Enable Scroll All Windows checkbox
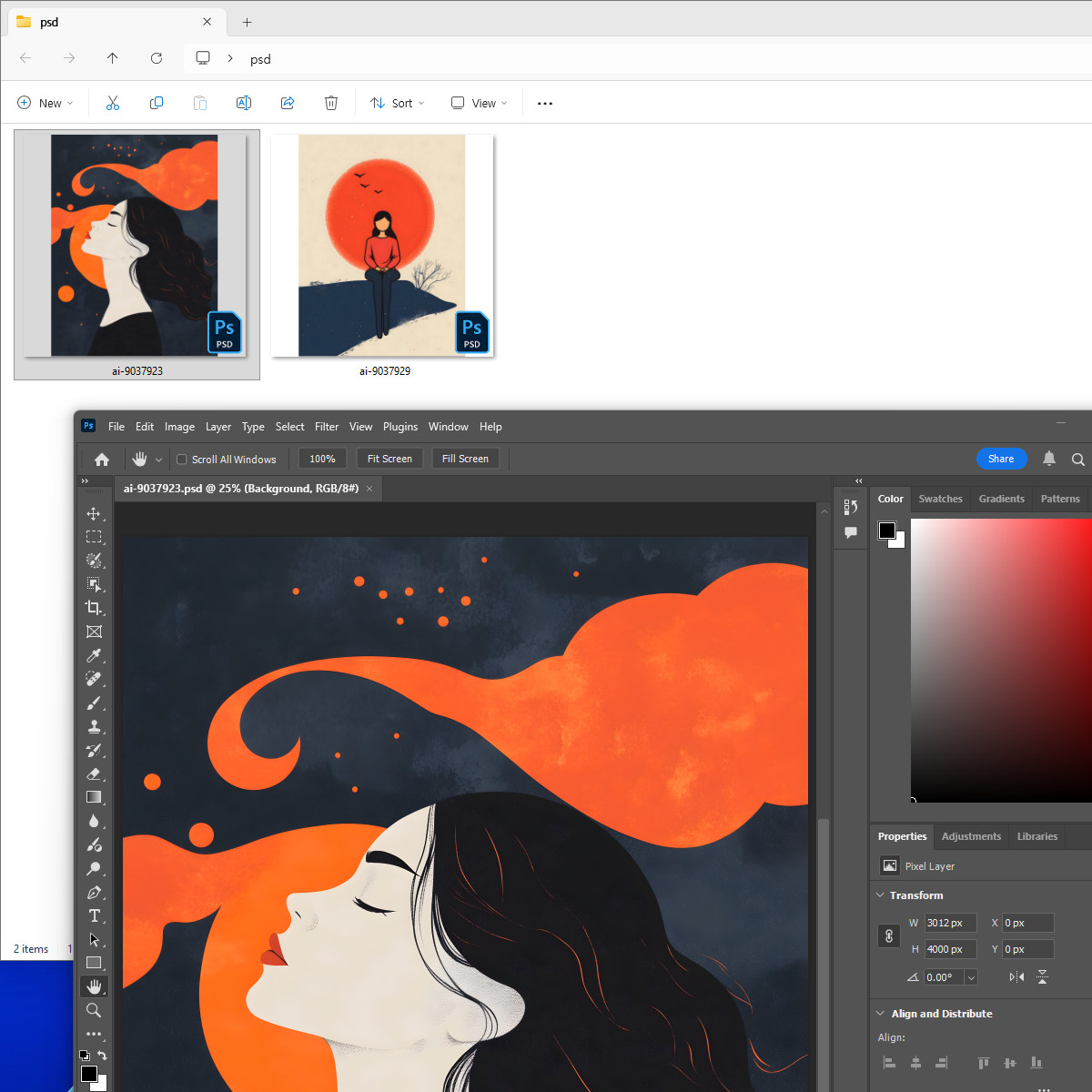Screen dimensions: 1092x1092 coord(182,460)
